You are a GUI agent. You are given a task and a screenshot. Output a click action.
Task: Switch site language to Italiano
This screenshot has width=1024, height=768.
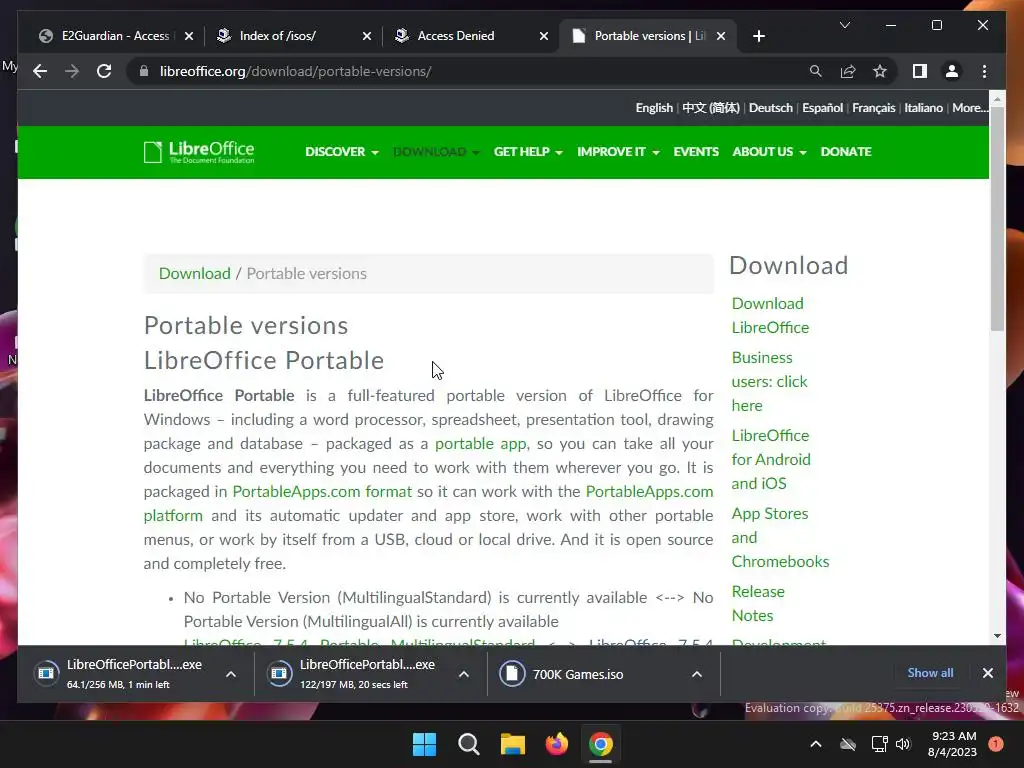tap(923, 108)
